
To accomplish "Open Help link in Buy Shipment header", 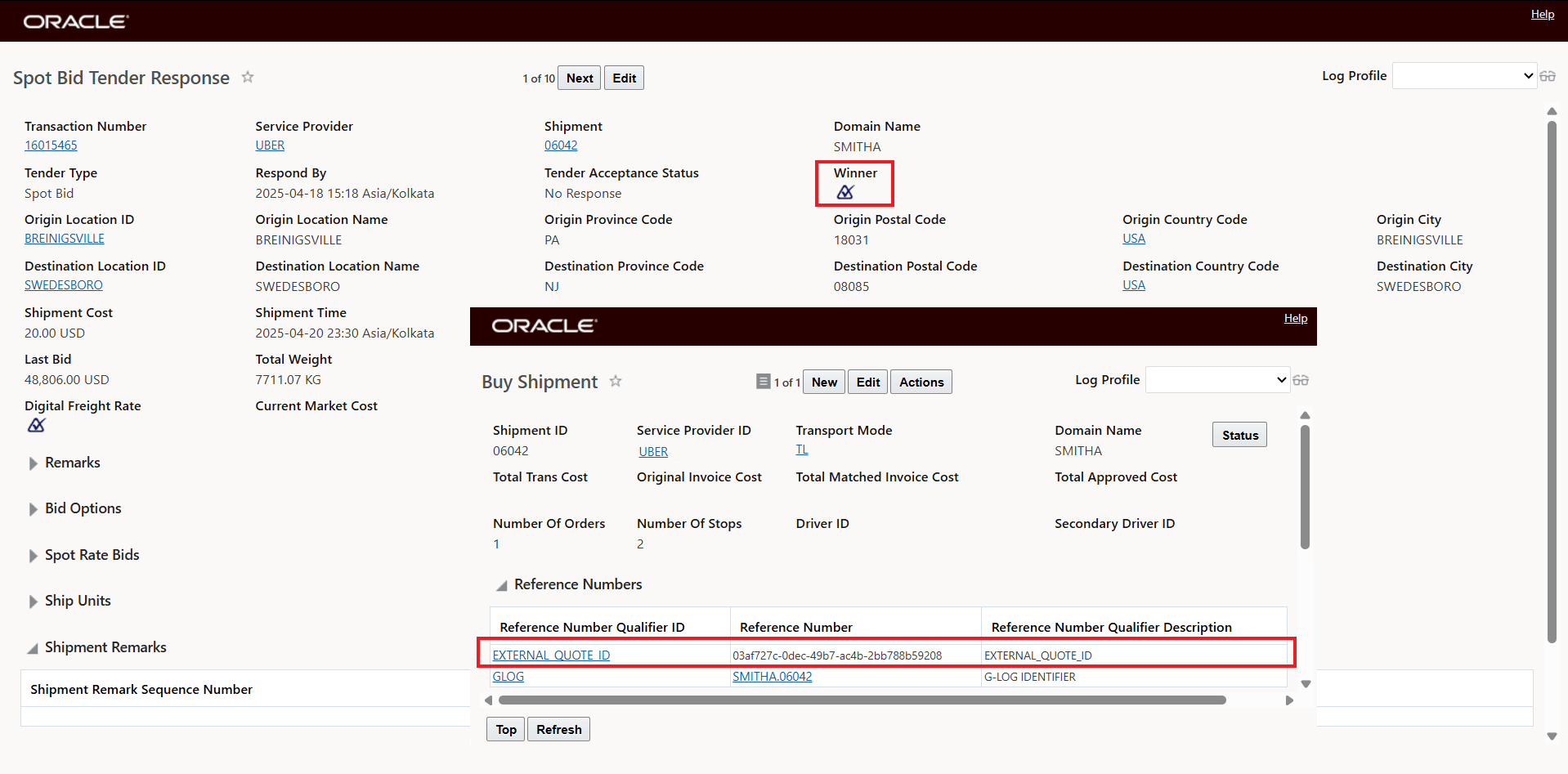I will coord(1296,318).
